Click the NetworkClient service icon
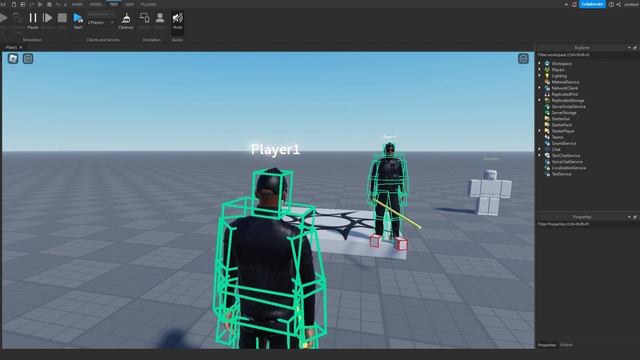Screen dimensions: 640x360 [547, 88]
